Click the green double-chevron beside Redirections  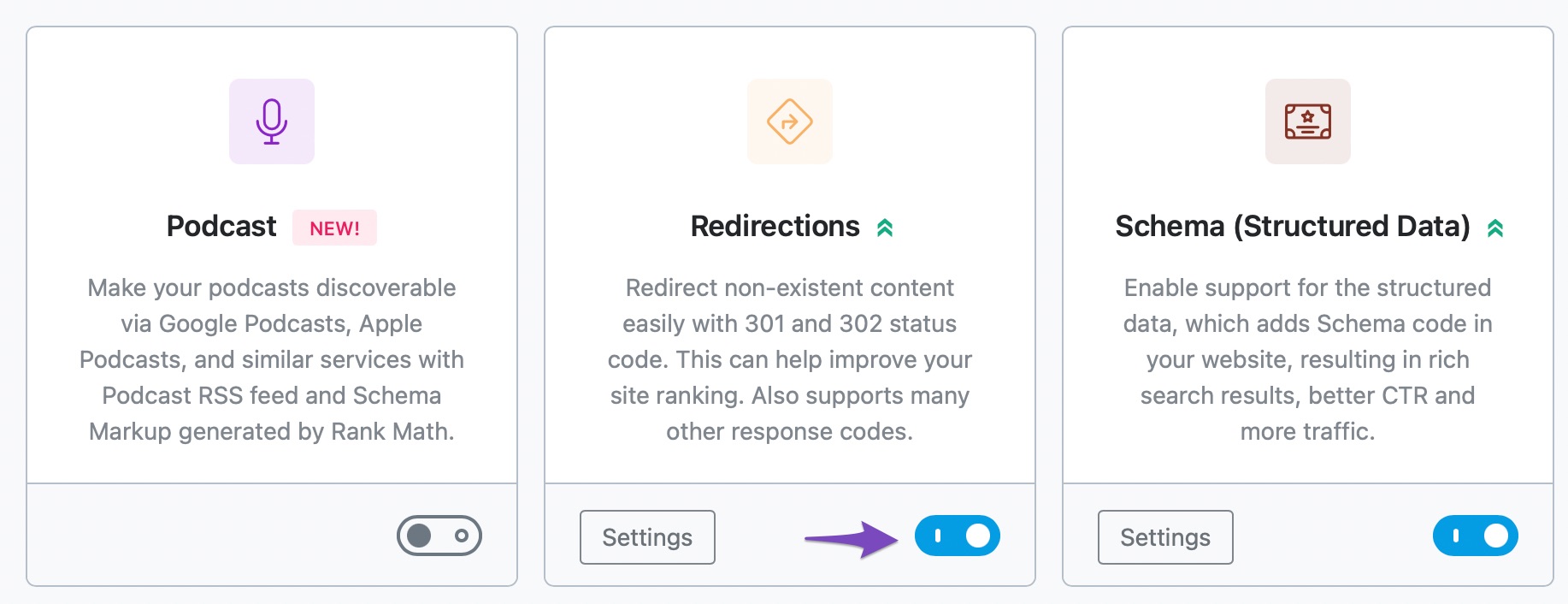coord(885,228)
